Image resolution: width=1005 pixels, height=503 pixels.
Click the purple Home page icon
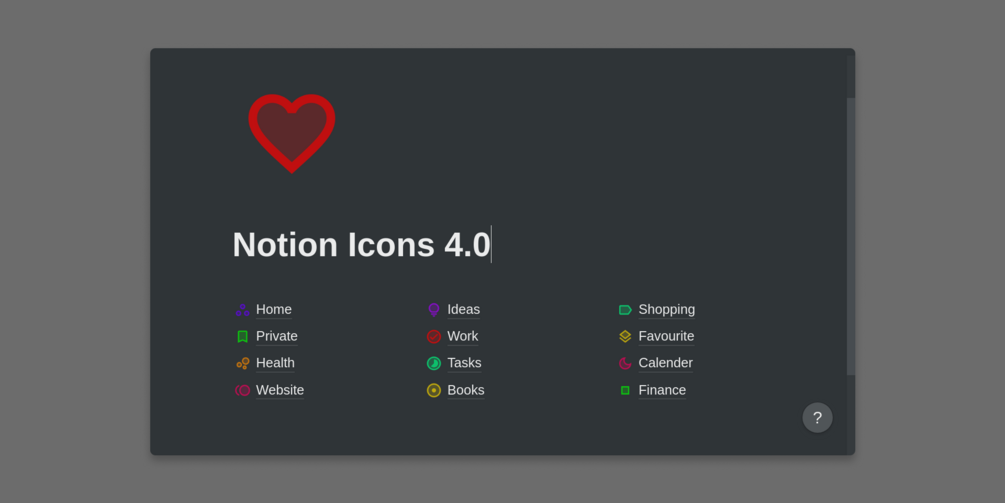tap(242, 310)
